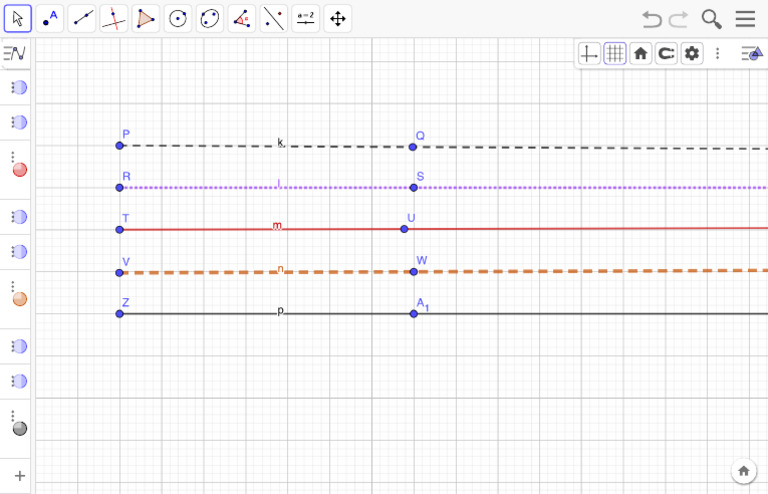
Task: Toggle visibility of the orange object circle
Action: [x=20, y=299]
